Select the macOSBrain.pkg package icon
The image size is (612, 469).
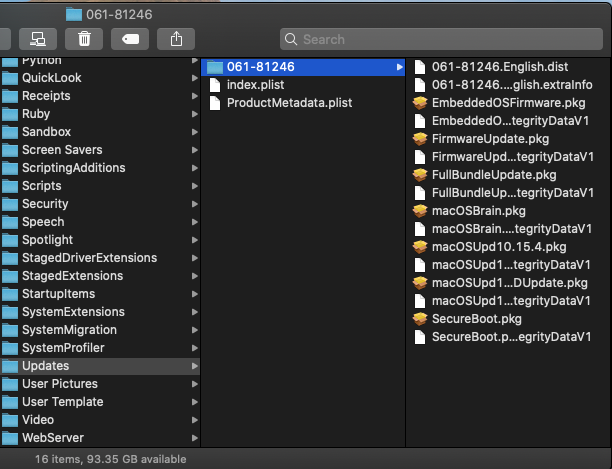pos(420,211)
